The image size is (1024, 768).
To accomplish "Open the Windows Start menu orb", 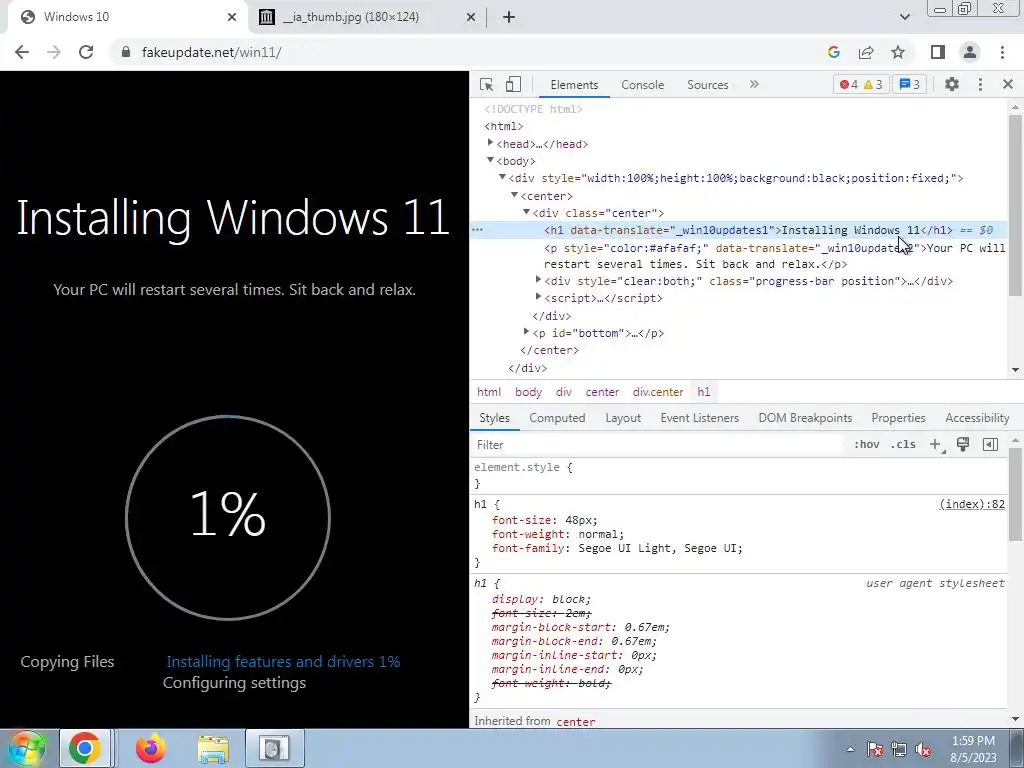I will 27,748.
